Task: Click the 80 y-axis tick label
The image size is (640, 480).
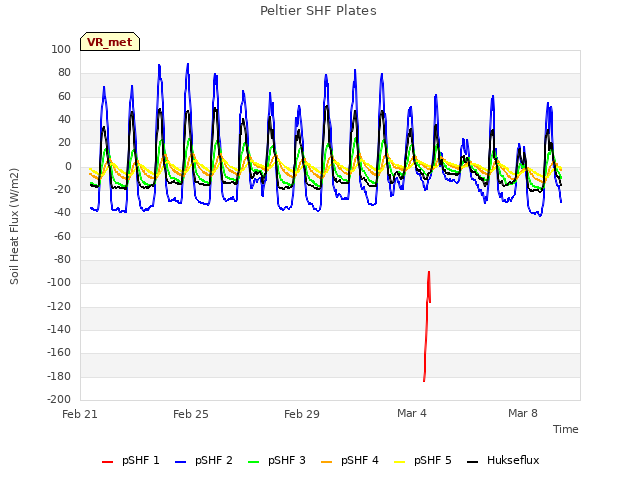Action: point(64,73)
